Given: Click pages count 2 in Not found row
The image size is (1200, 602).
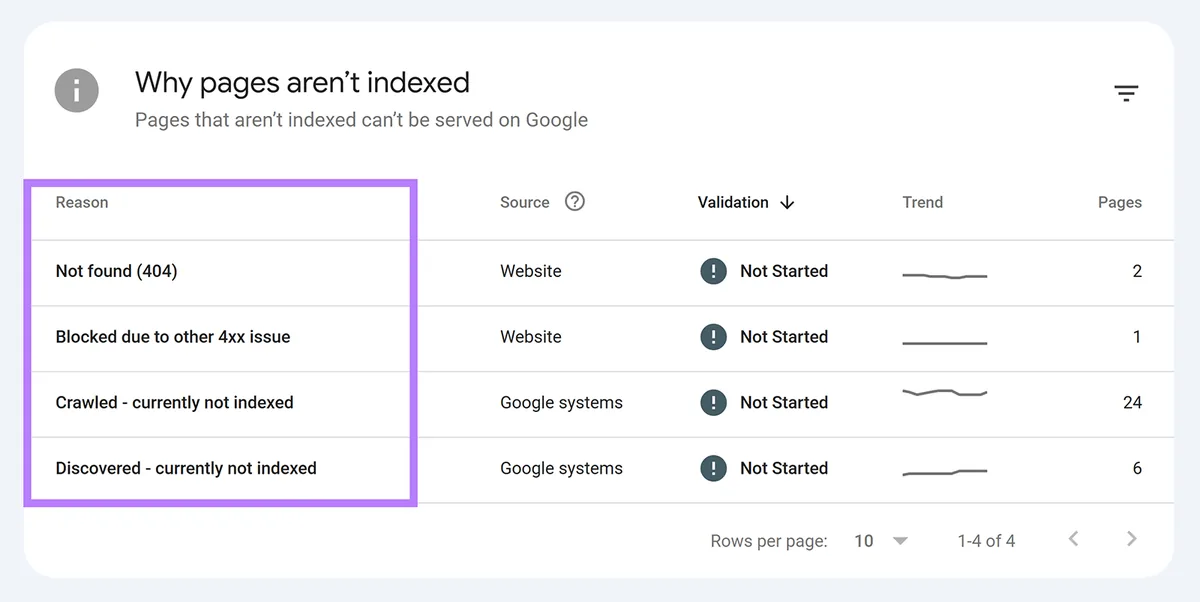Looking at the screenshot, I should coord(1137,271).
